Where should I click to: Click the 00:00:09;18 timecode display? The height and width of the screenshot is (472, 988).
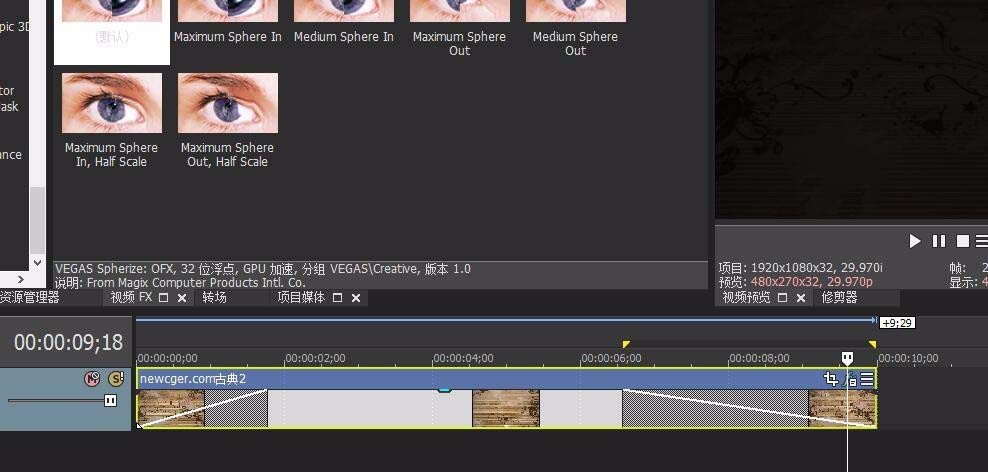click(x=69, y=342)
